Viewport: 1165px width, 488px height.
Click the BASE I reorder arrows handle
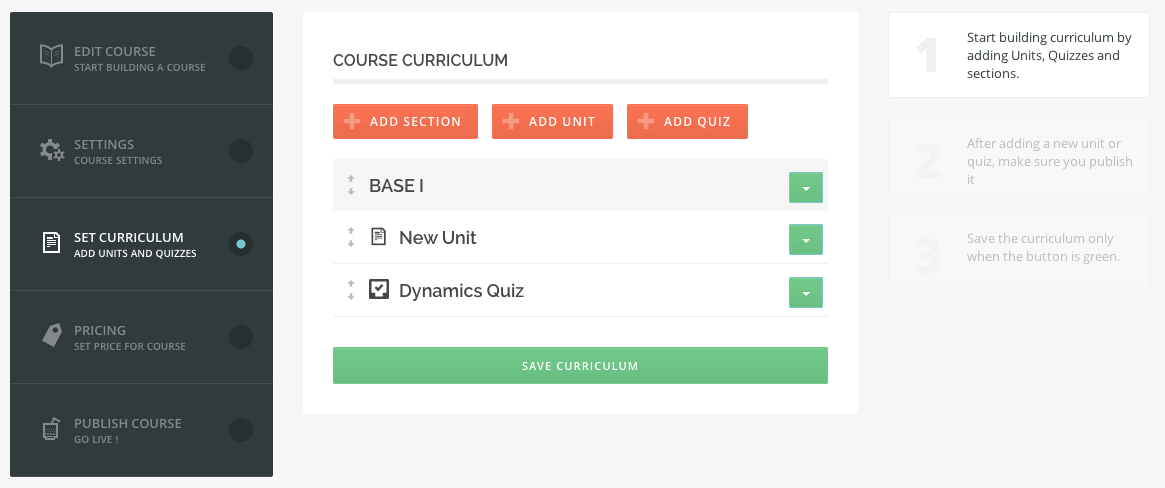(x=351, y=185)
